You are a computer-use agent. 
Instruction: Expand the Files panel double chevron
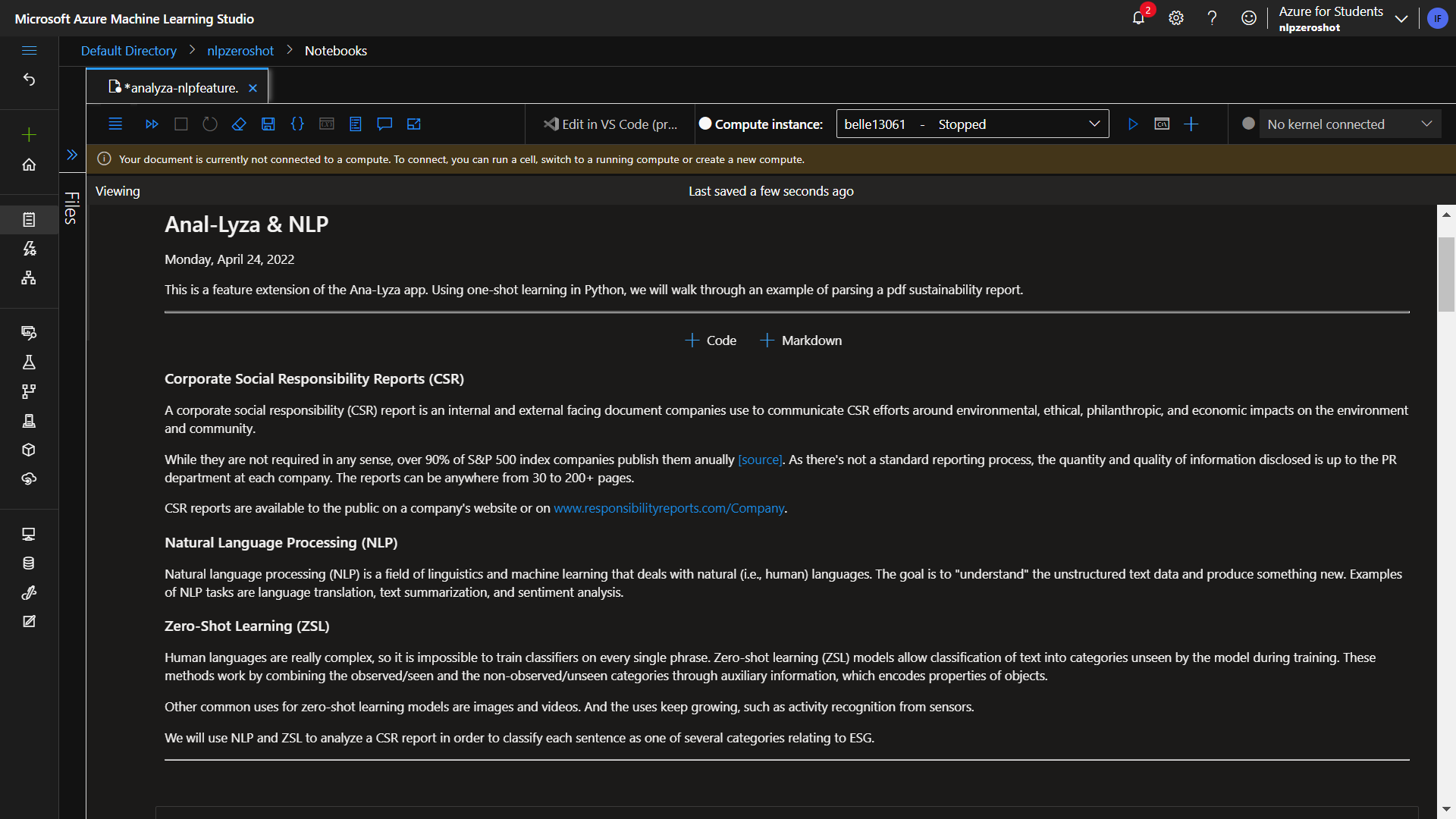tap(72, 155)
